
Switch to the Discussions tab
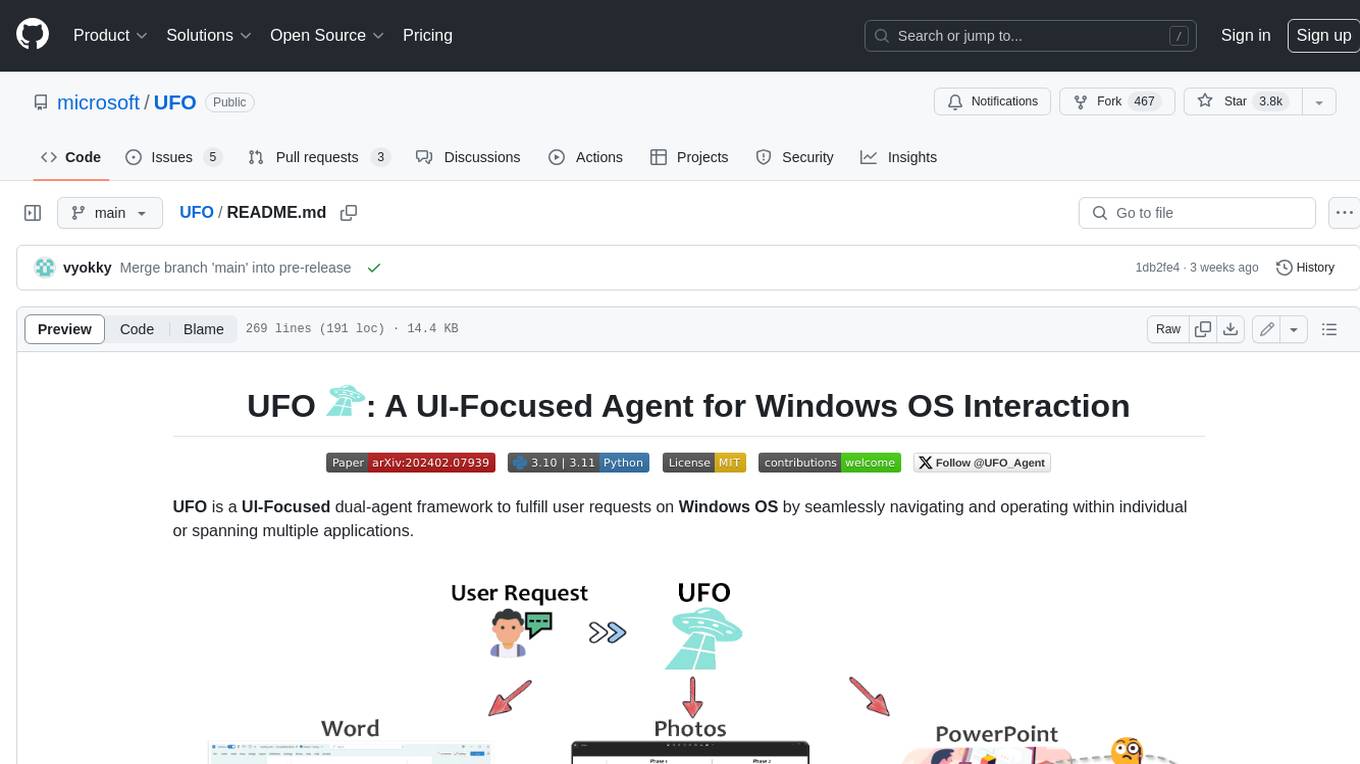pyautogui.click(x=468, y=157)
